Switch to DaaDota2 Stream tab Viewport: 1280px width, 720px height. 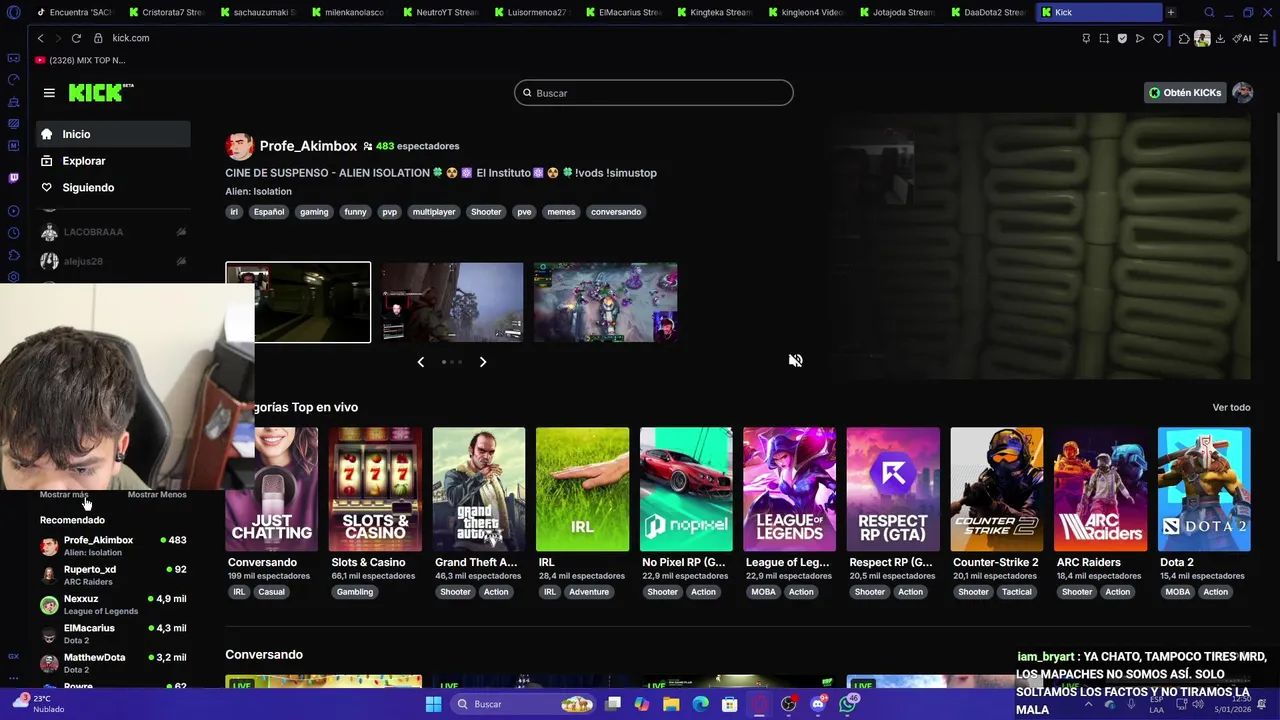pyautogui.click(x=988, y=12)
